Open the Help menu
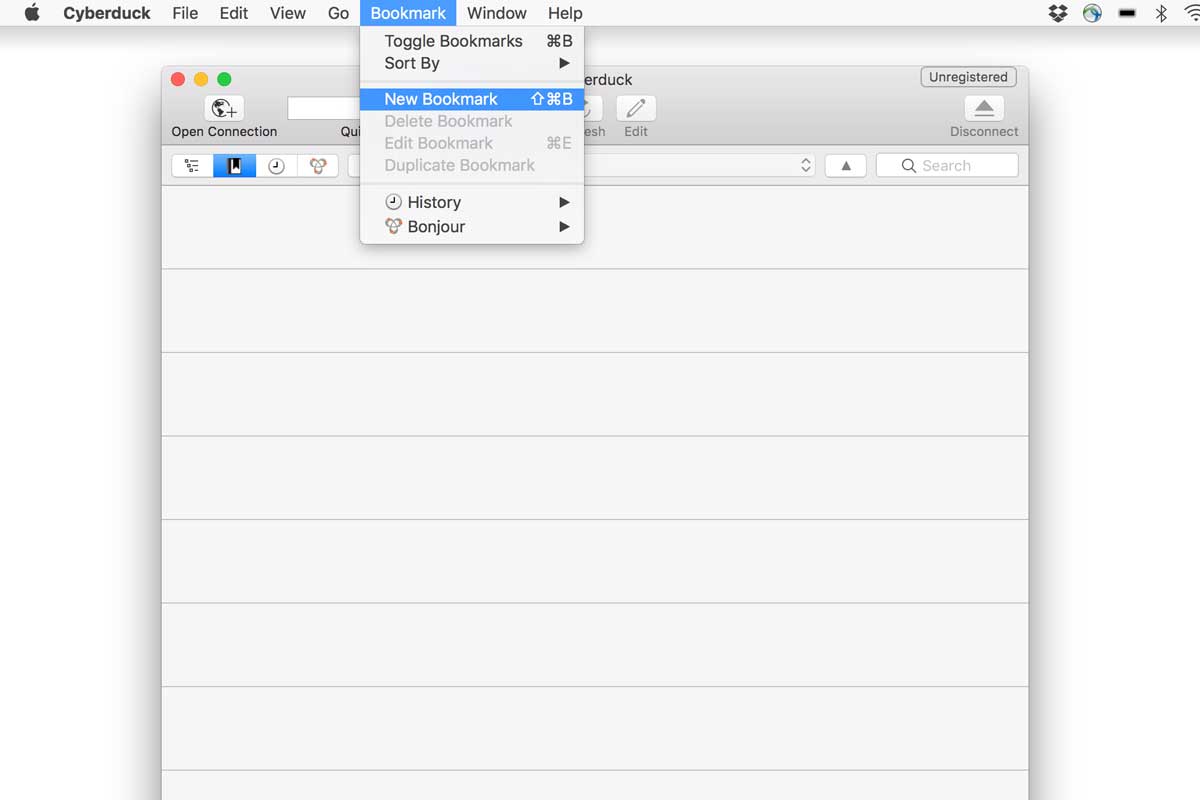 (x=565, y=13)
